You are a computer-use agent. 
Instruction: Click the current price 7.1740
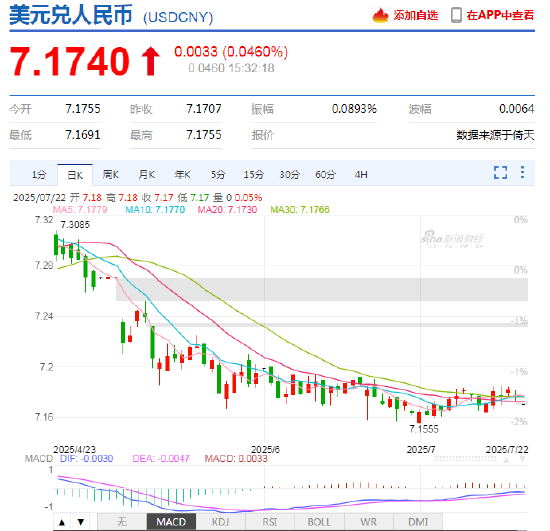tap(70, 61)
